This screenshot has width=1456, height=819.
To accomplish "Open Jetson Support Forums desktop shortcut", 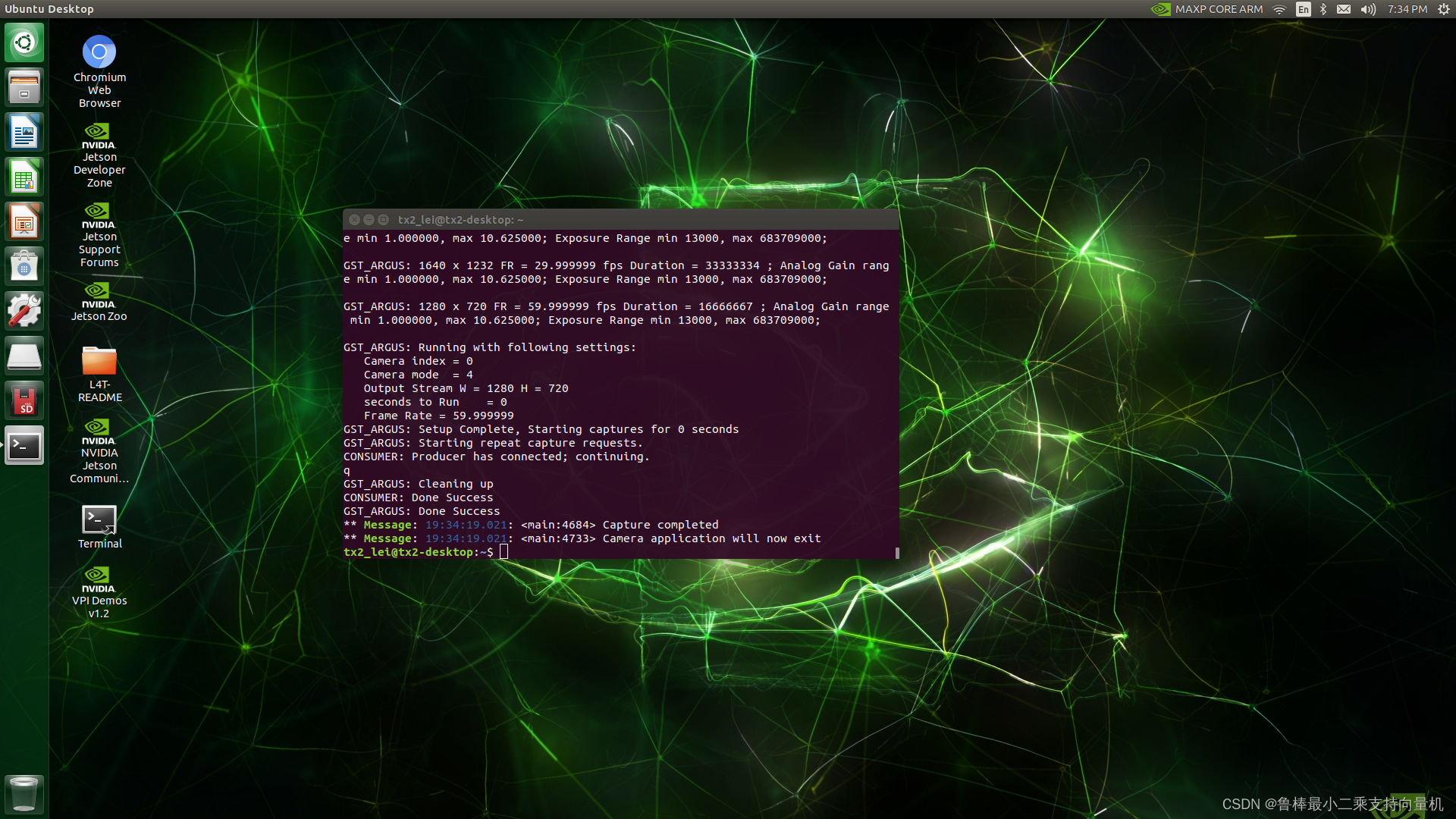I will click(x=99, y=235).
